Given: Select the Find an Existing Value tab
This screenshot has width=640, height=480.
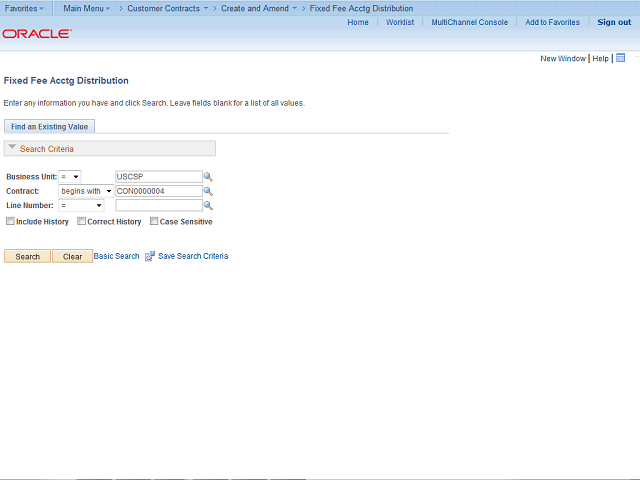Looking at the screenshot, I should (x=49, y=127).
